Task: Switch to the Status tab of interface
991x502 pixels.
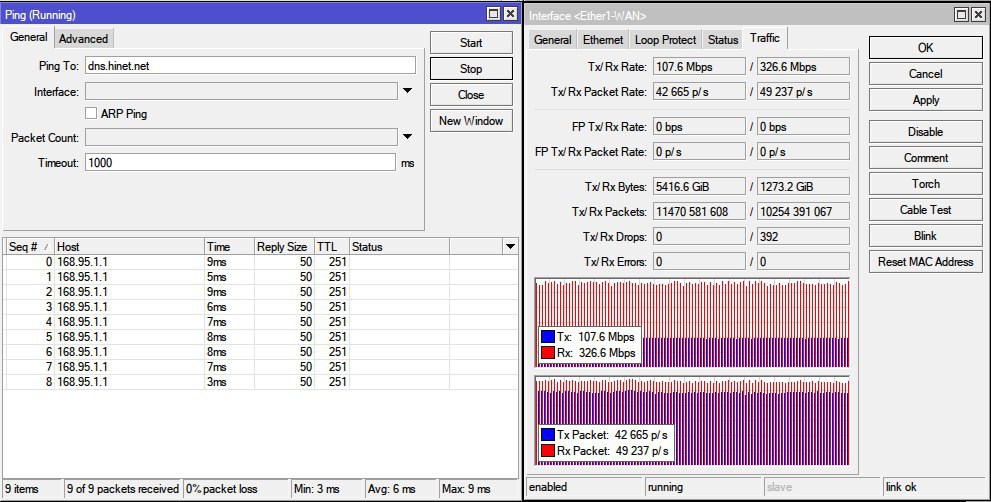Action: click(723, 40)
